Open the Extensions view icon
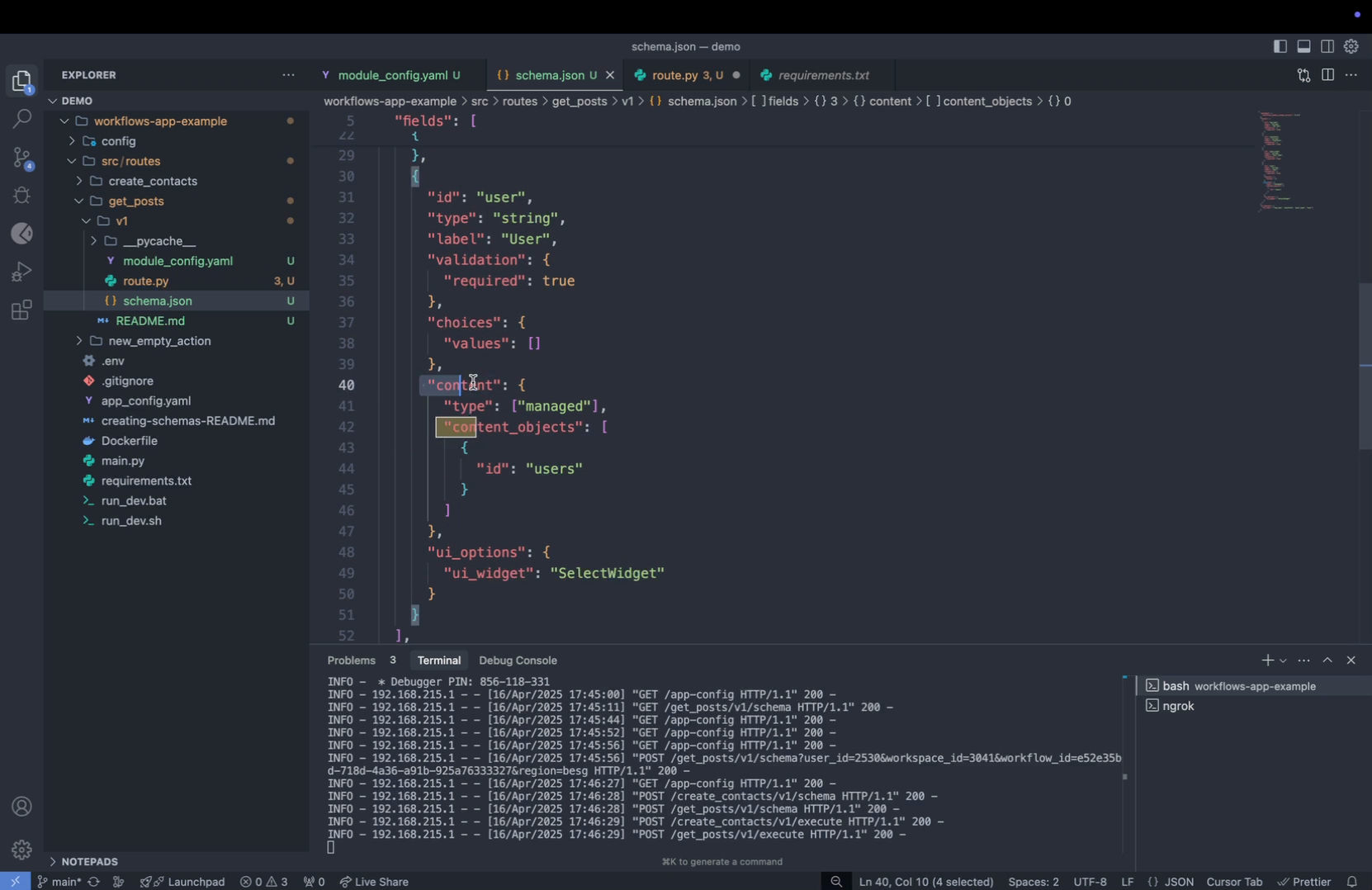The width and height of the screenshot is (1372, 890). pyautogui.click(x=22, y=310)
